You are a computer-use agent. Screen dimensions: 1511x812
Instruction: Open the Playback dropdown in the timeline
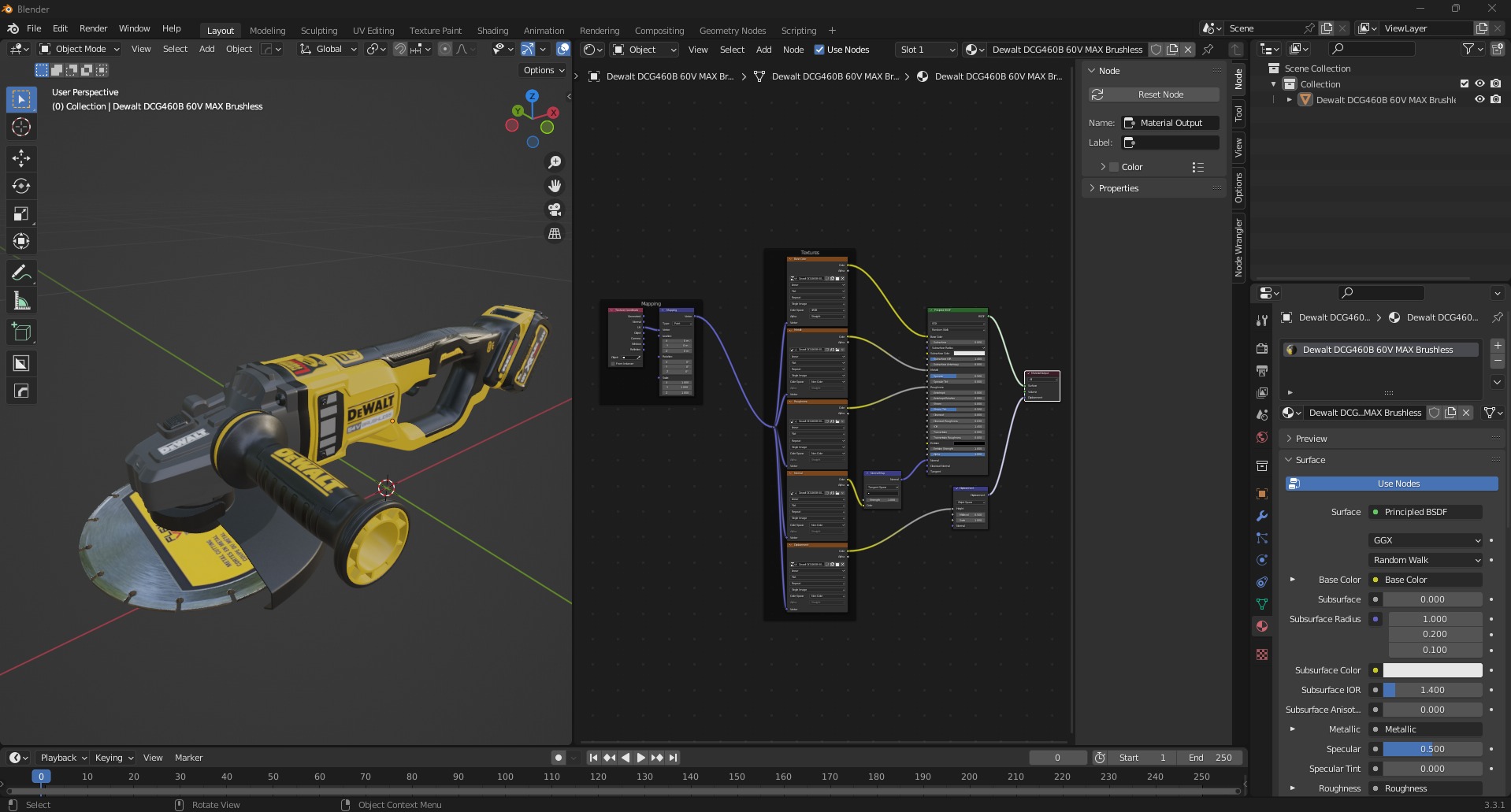point(63,758)
